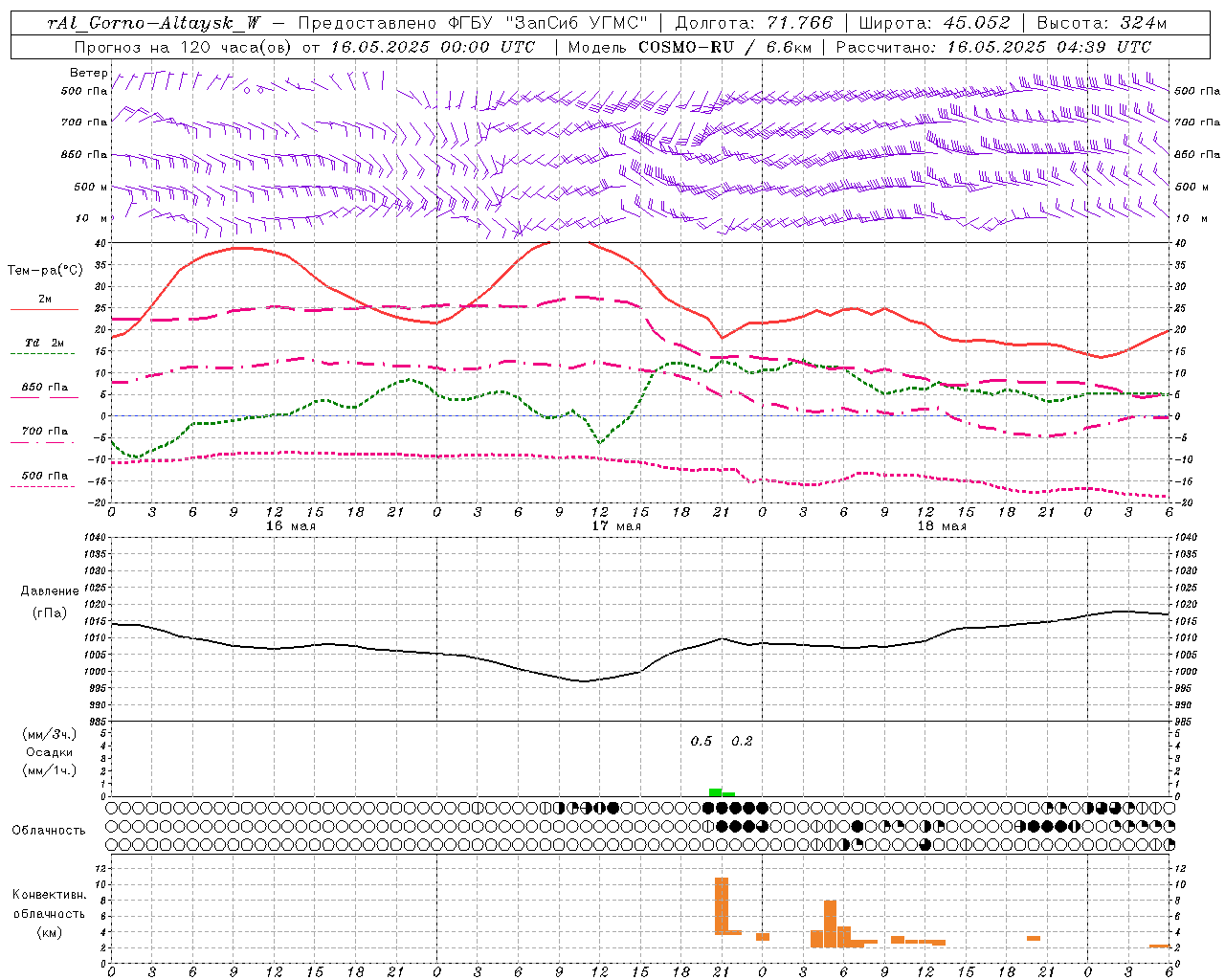Image resolution: width=1225 pixels, height=980 pixels.
Task: Click the Модель COSMO-RU / 6.6км label
Action: (x=689, y=47)
